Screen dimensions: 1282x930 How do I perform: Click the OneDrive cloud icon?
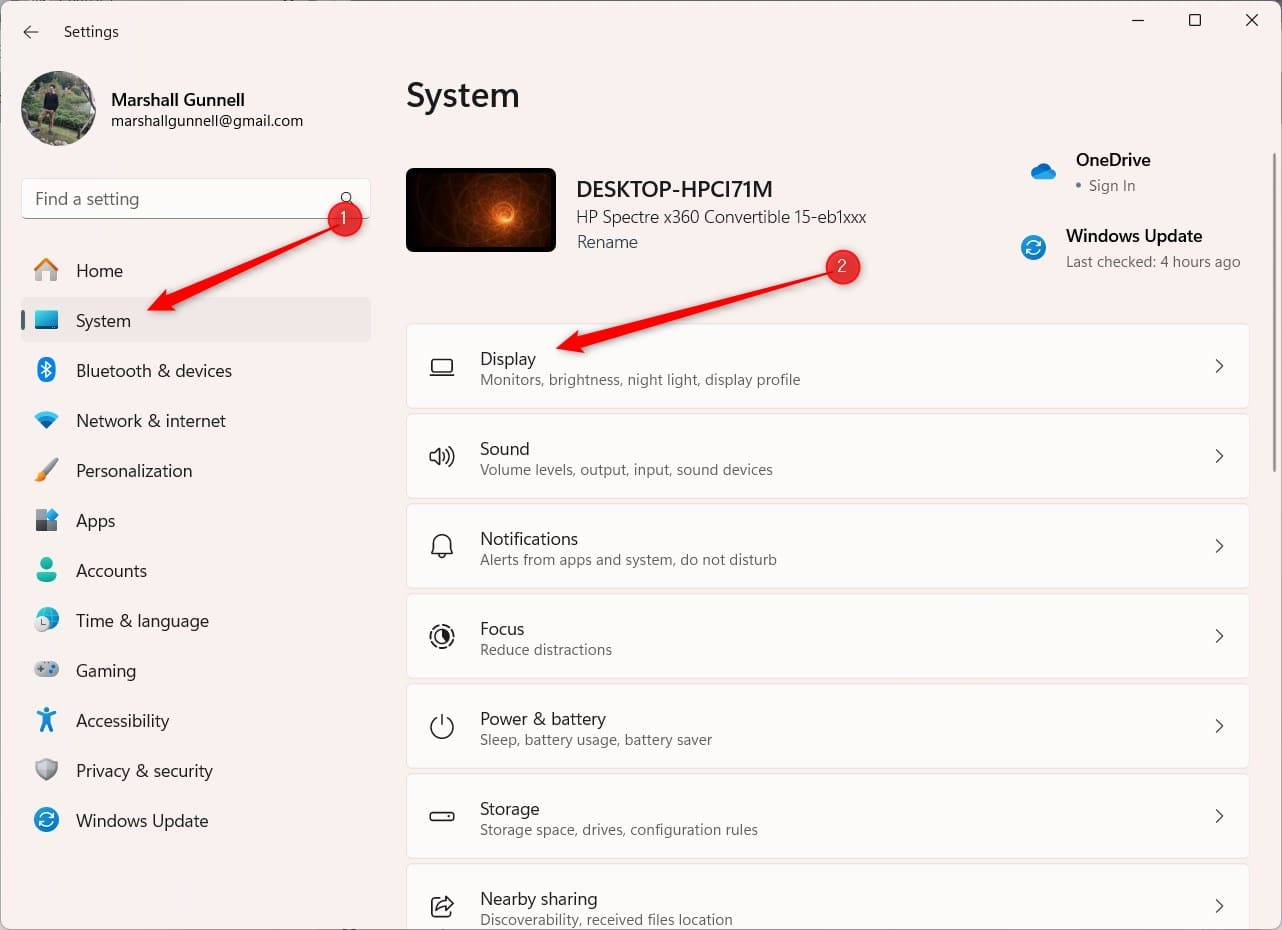click(1043, 172)
